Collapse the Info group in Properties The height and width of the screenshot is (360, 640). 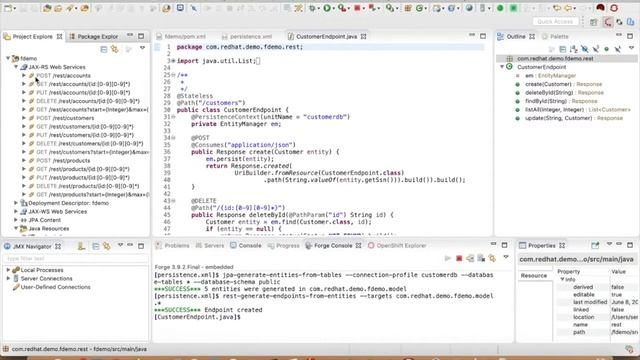point(562,279)
